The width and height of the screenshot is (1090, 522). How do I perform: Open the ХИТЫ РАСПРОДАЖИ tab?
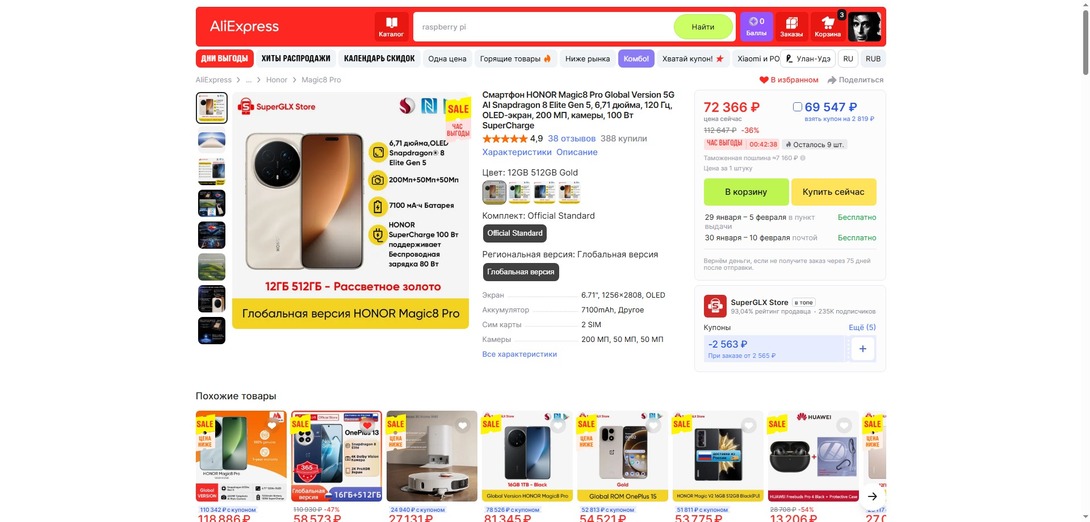point(296,58)
